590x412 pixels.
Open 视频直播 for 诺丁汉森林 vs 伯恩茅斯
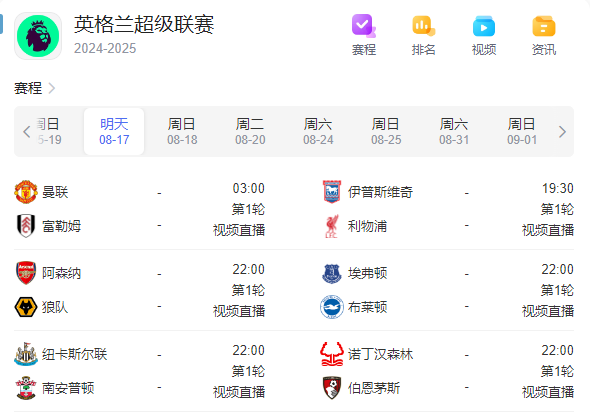548,392
